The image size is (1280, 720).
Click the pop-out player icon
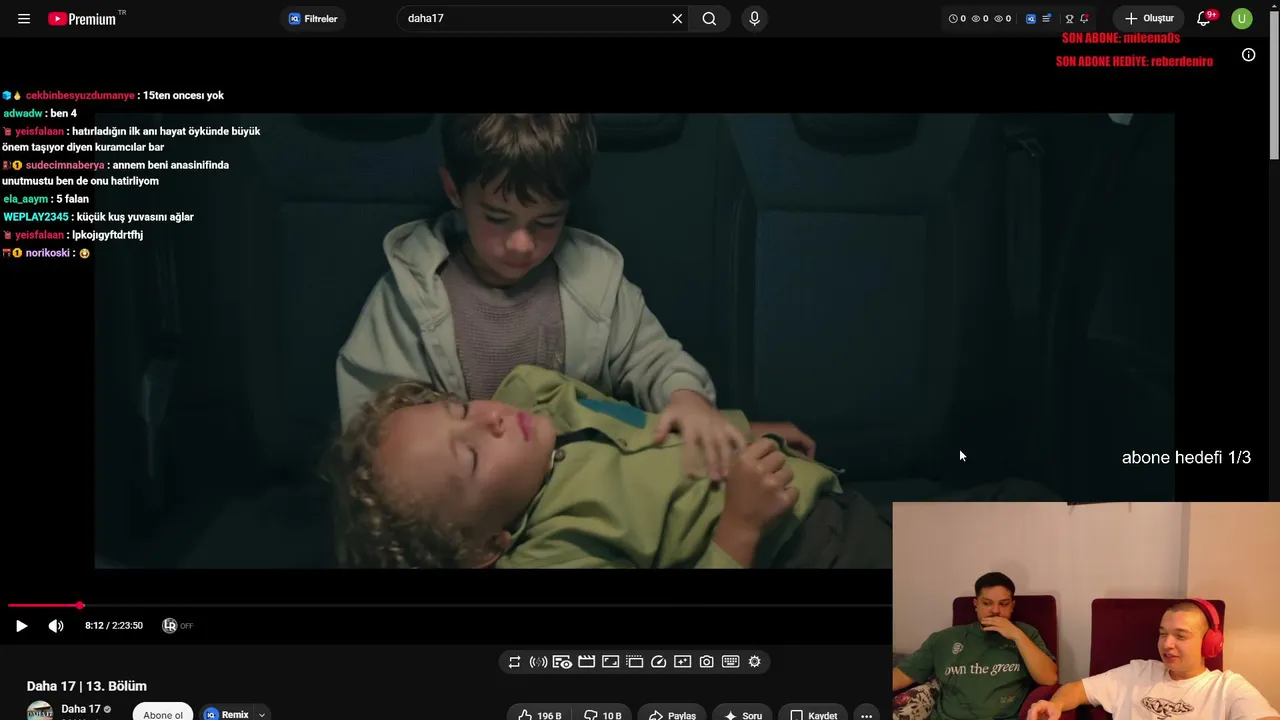635,662
